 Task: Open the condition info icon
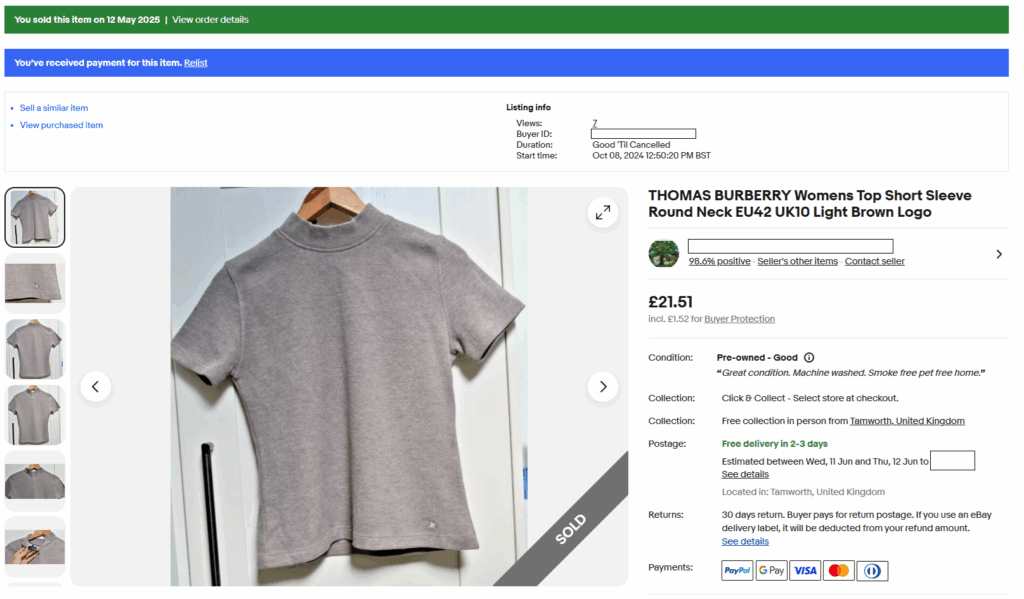(x=809, y=357)
